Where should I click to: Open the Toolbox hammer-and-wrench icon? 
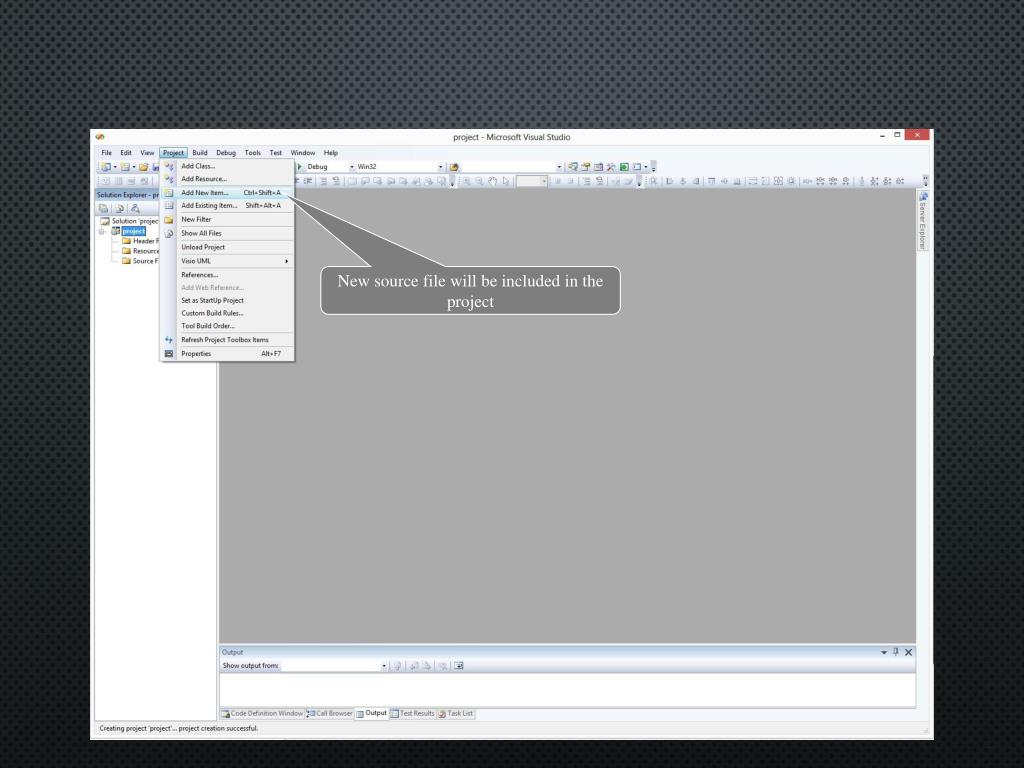611,167
